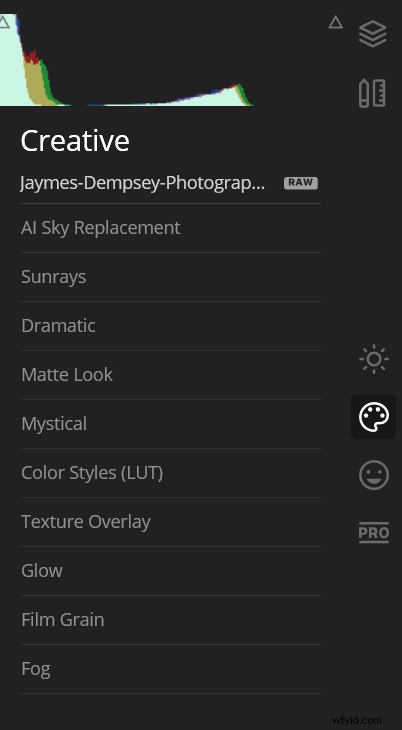Toggle highlight clipping triangle in histogram
This screenshot has width=402, height=730.
click(x=335, y=22)
